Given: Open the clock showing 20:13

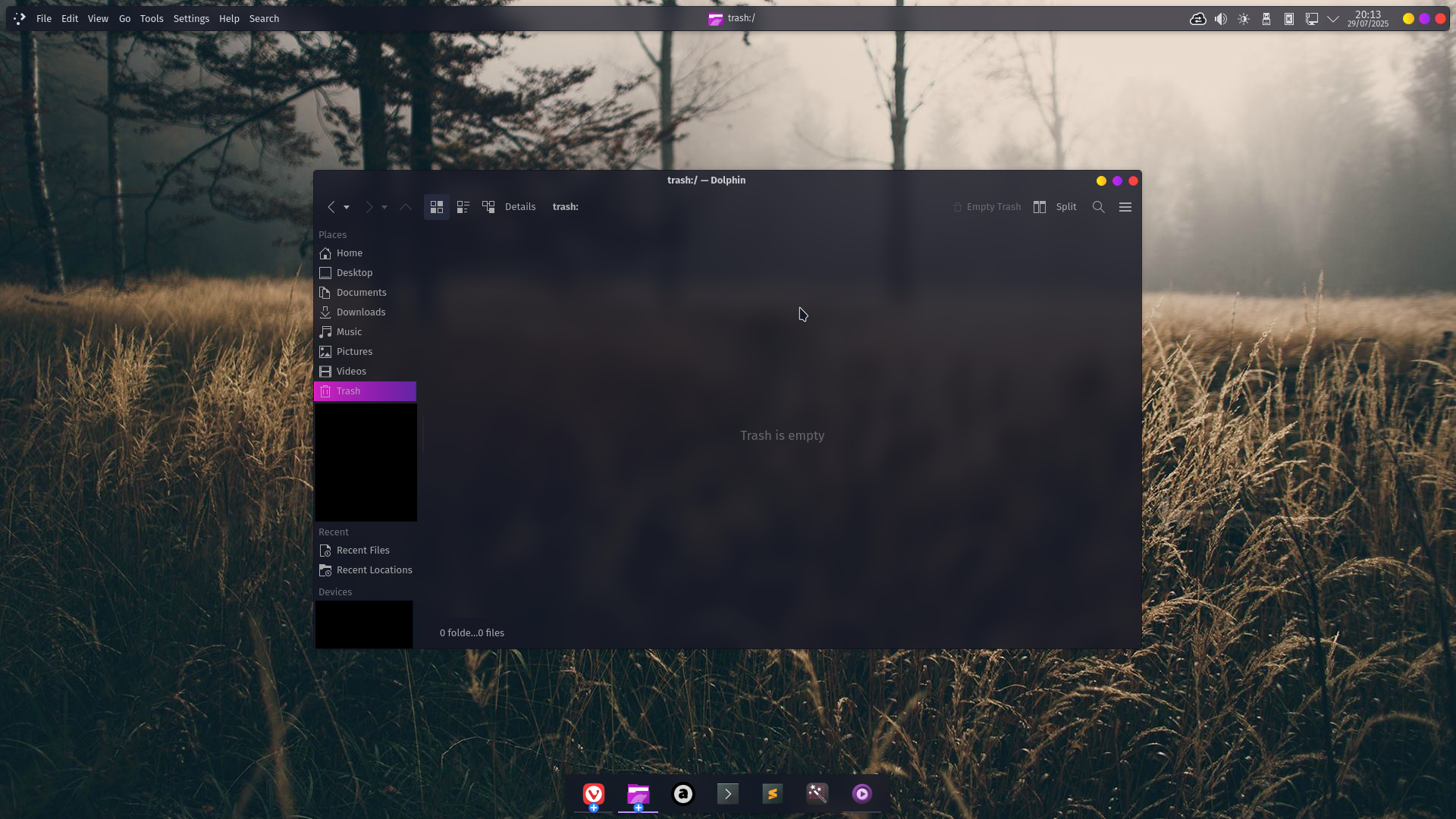Looking at the screenshot, I should (x=1368, y=19).
